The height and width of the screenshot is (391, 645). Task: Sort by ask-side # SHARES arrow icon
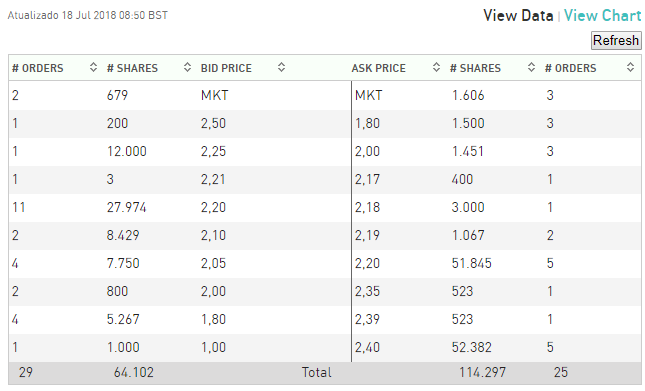(531, 67)
